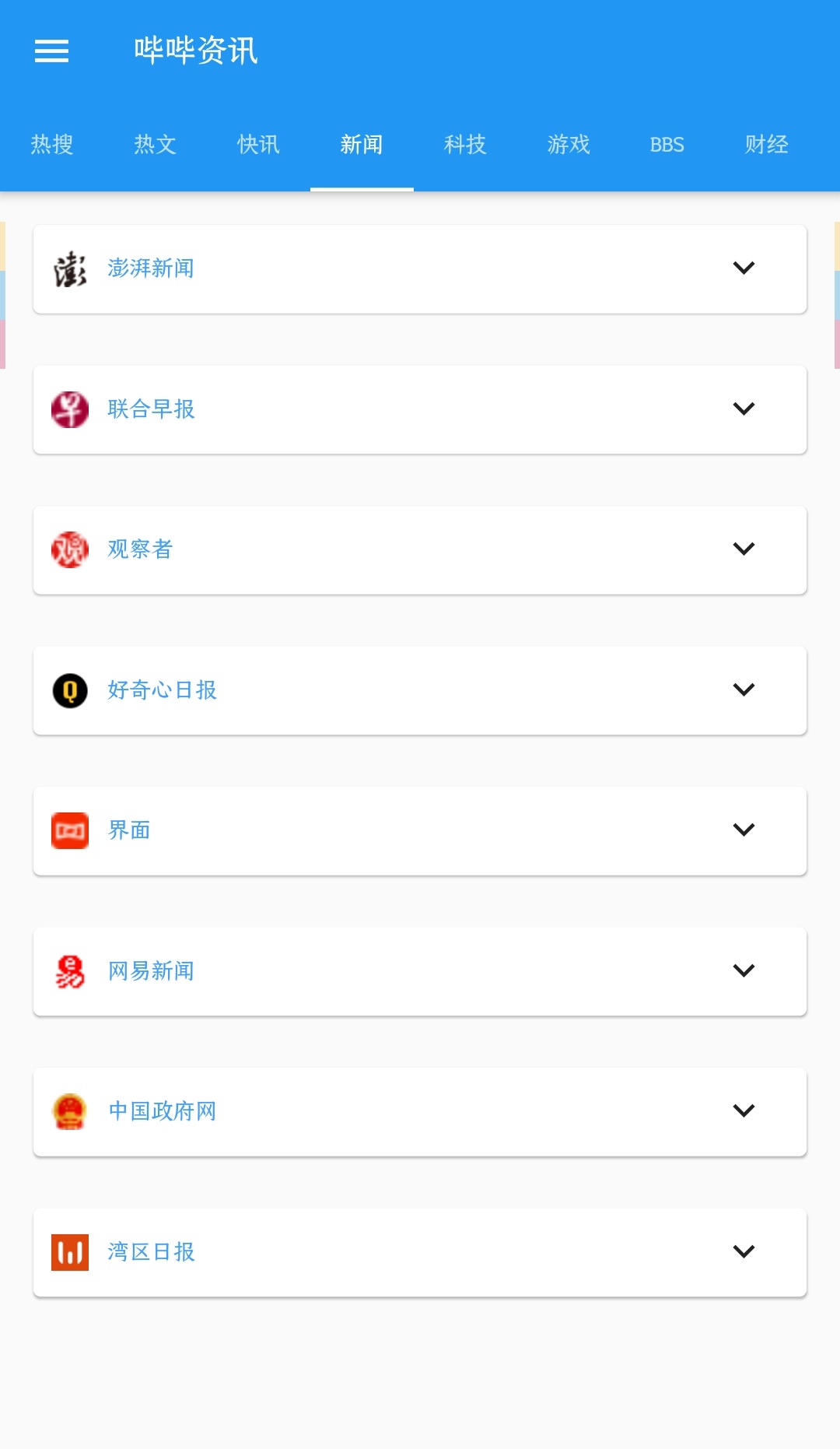
Task: Open the 网易新闻 news source link
Action: click(x=151, y=971)
